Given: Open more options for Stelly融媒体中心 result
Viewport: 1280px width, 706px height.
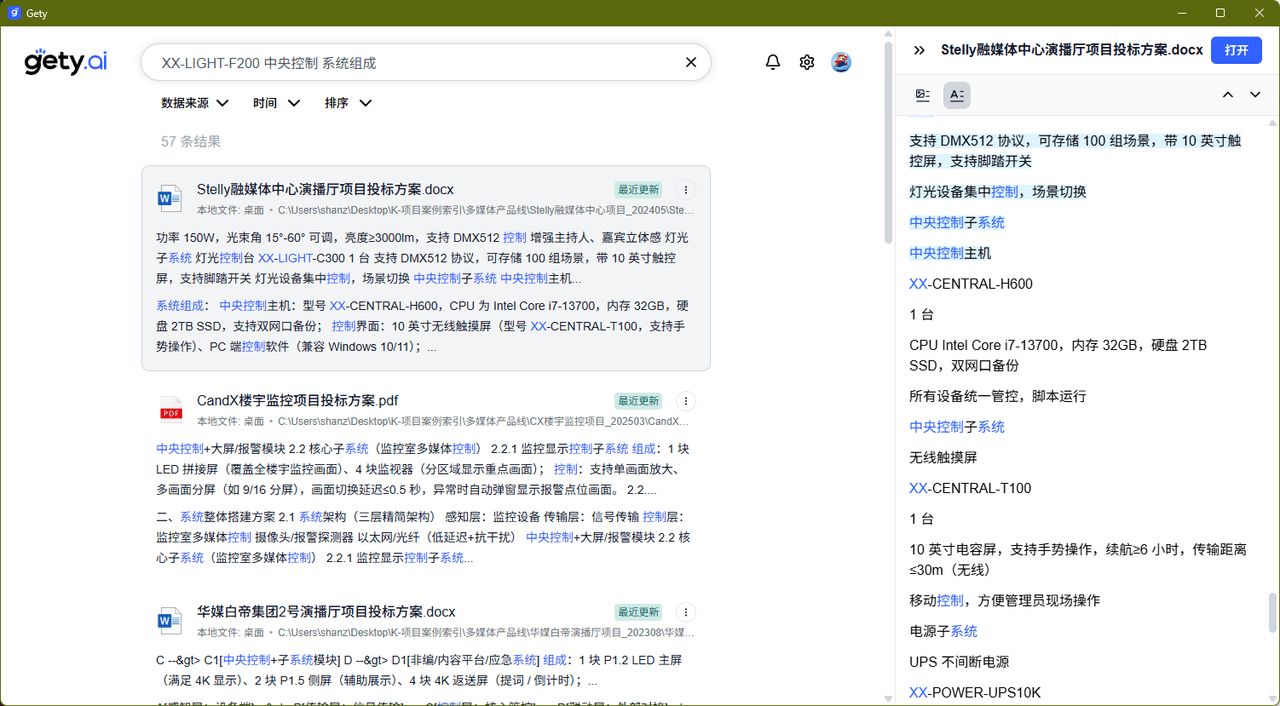Looking at the screenshot, I should click(x=685, y=190).
